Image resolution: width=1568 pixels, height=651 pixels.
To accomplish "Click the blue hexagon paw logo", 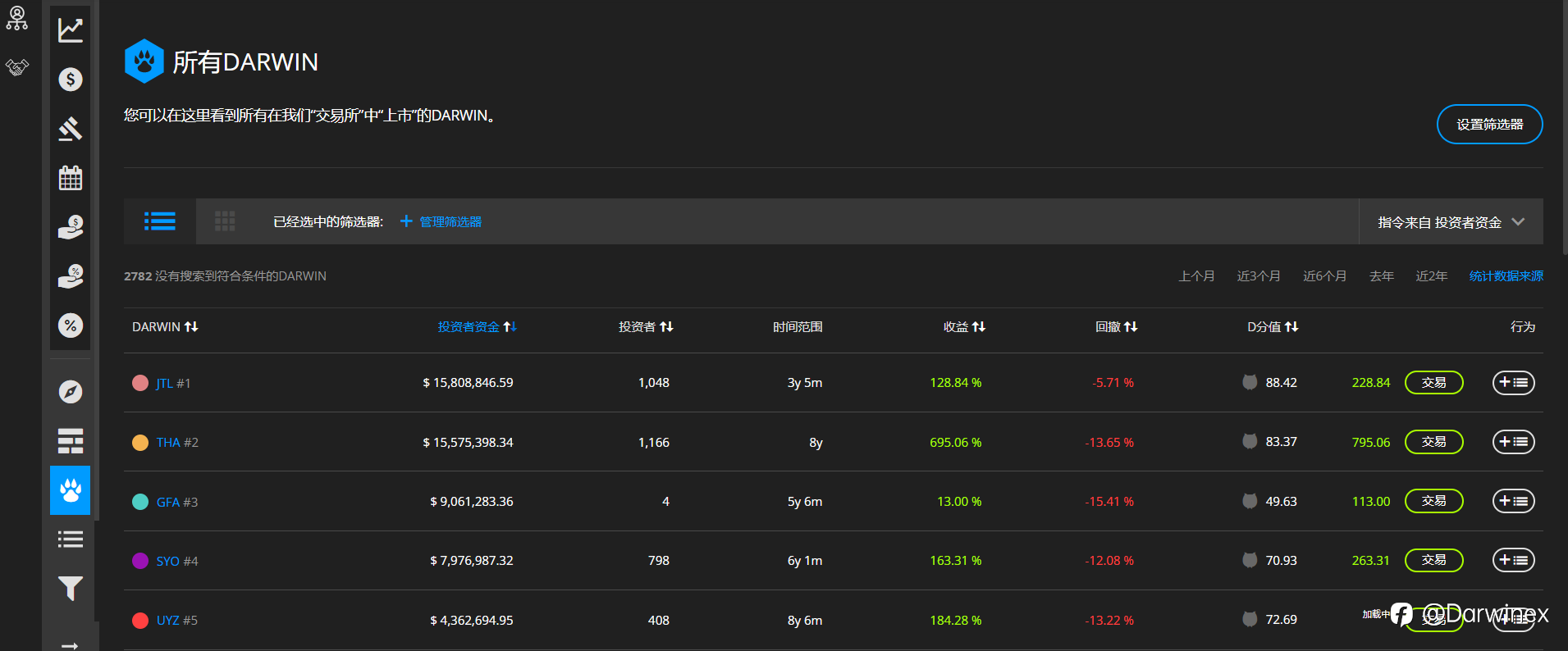I will [144, 61].
